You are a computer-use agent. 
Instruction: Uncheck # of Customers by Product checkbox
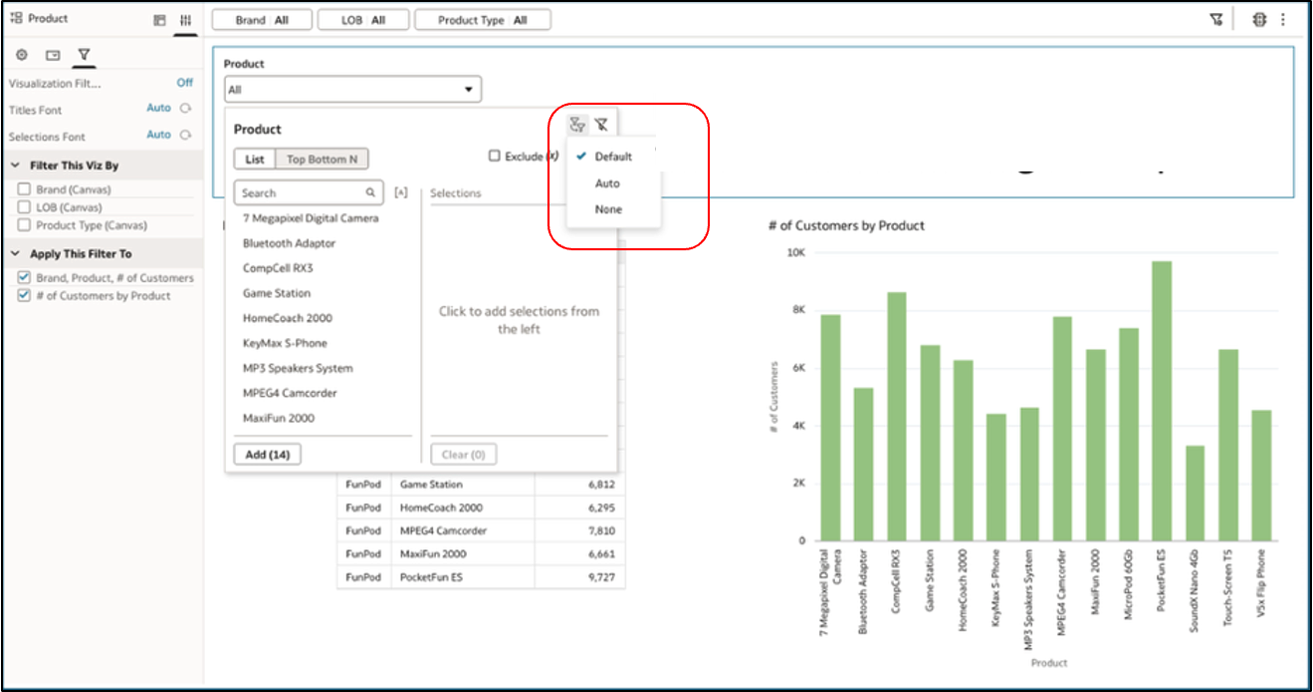click(x=24, y=296)
